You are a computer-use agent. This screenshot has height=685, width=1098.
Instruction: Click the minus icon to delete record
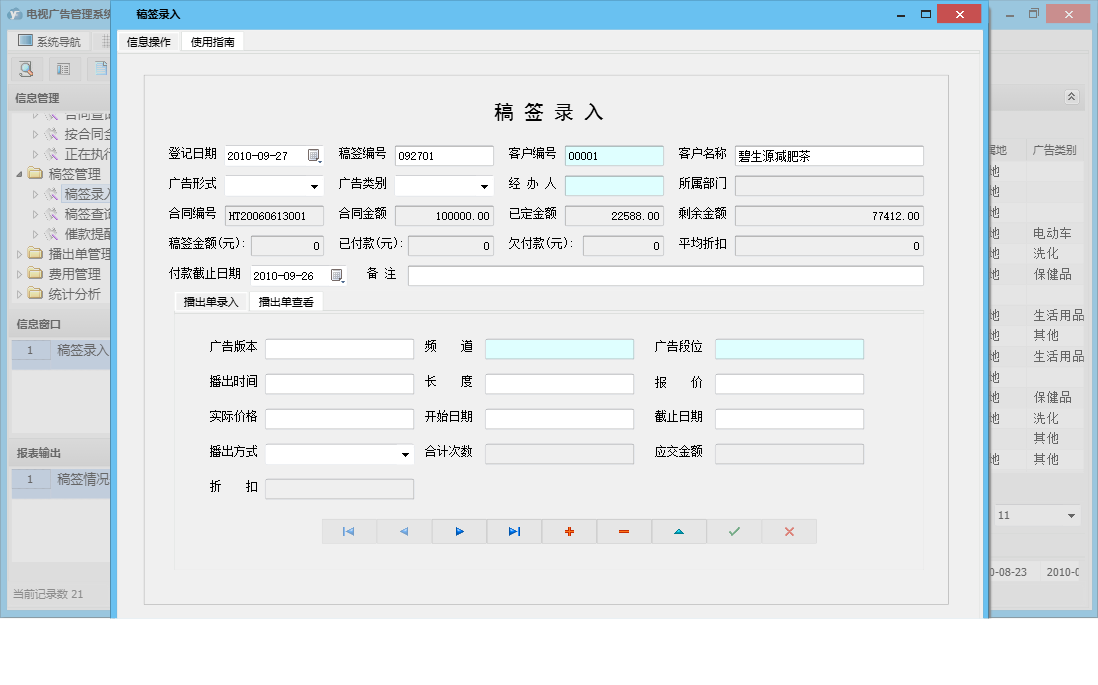click(x=624, y=531)
